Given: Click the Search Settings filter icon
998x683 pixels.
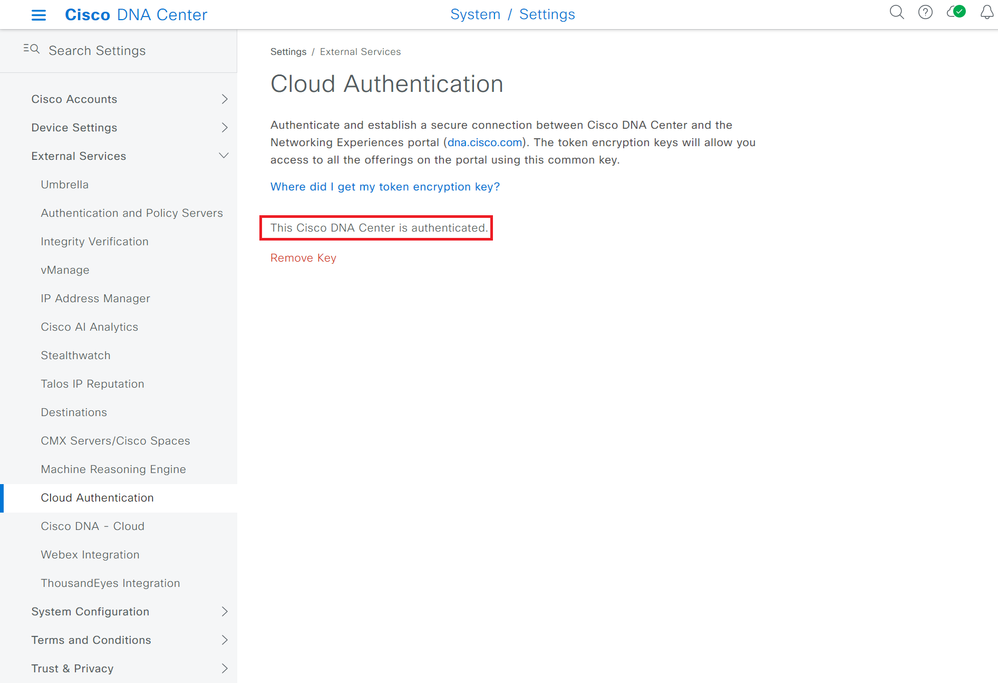Looking at the screenshot, I should (31, 49).
